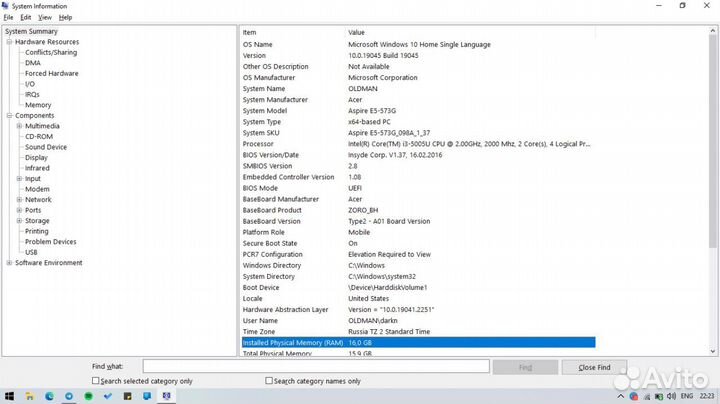Select Forced Hardware in the tree
720x404 pixels.
51,73
